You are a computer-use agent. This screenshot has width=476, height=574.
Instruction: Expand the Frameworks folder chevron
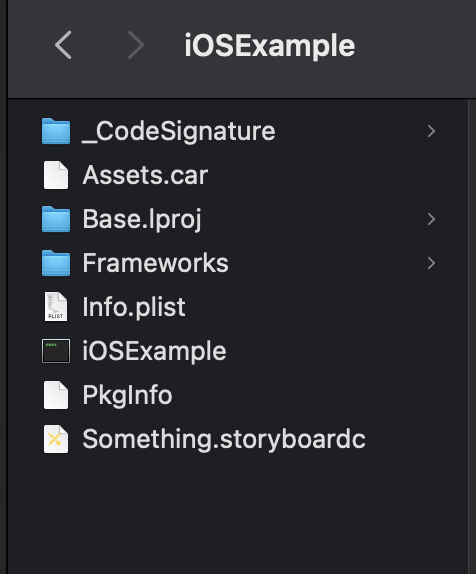coord(431,263)
